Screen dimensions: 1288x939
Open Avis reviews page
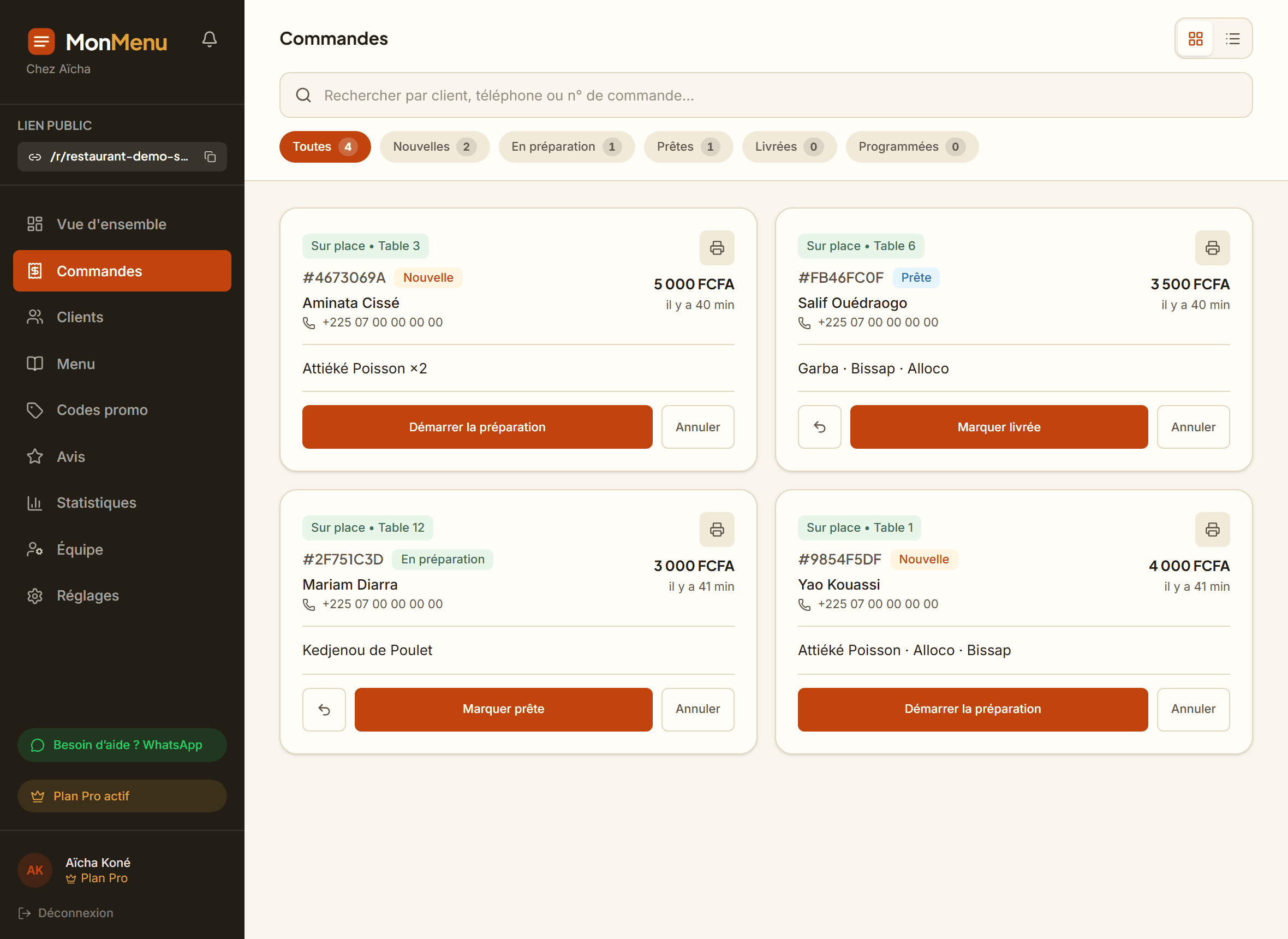click(x=122, y=456)
